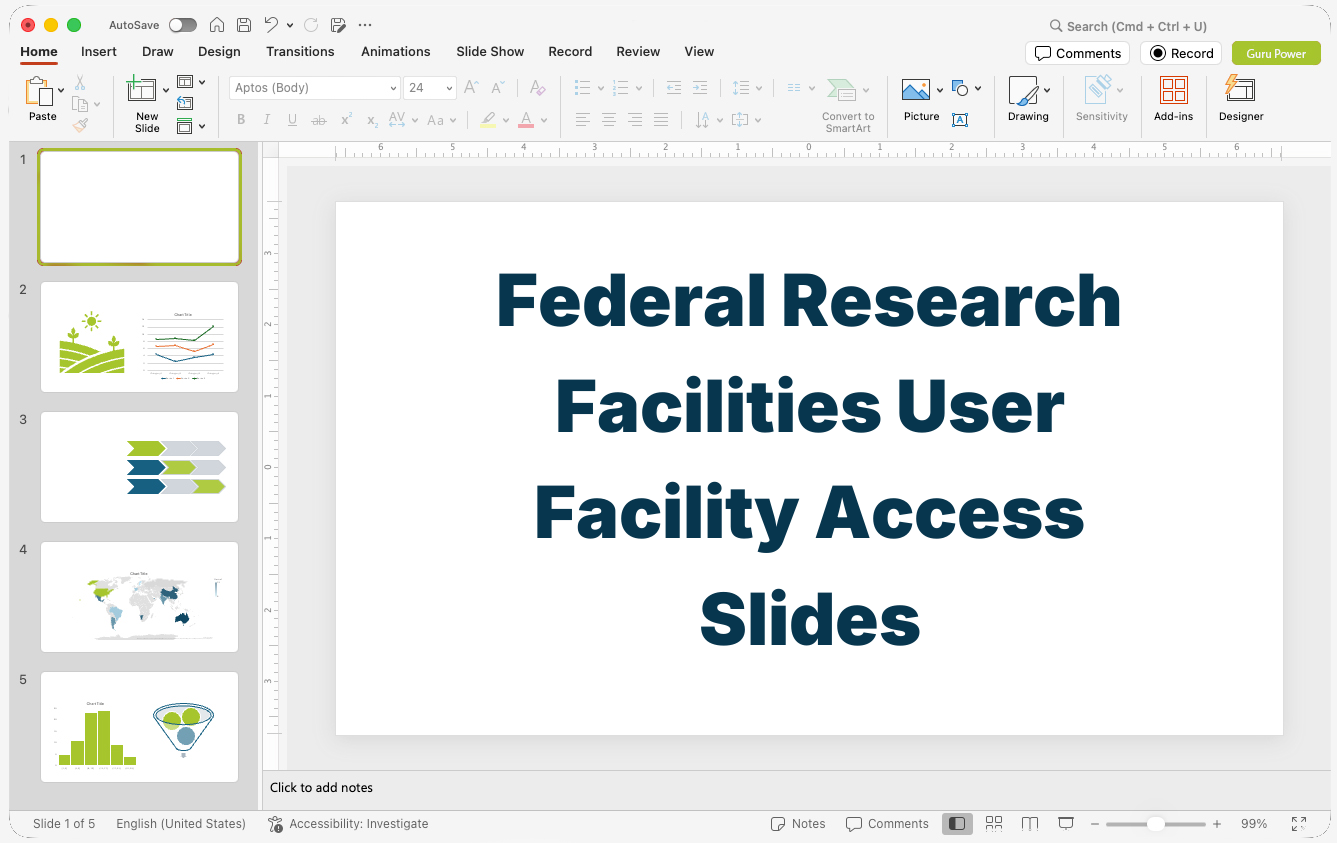Toggle Underline formatting
Image resolution: width=1337 pixels, height=843 pixels.
click(292, 120)
